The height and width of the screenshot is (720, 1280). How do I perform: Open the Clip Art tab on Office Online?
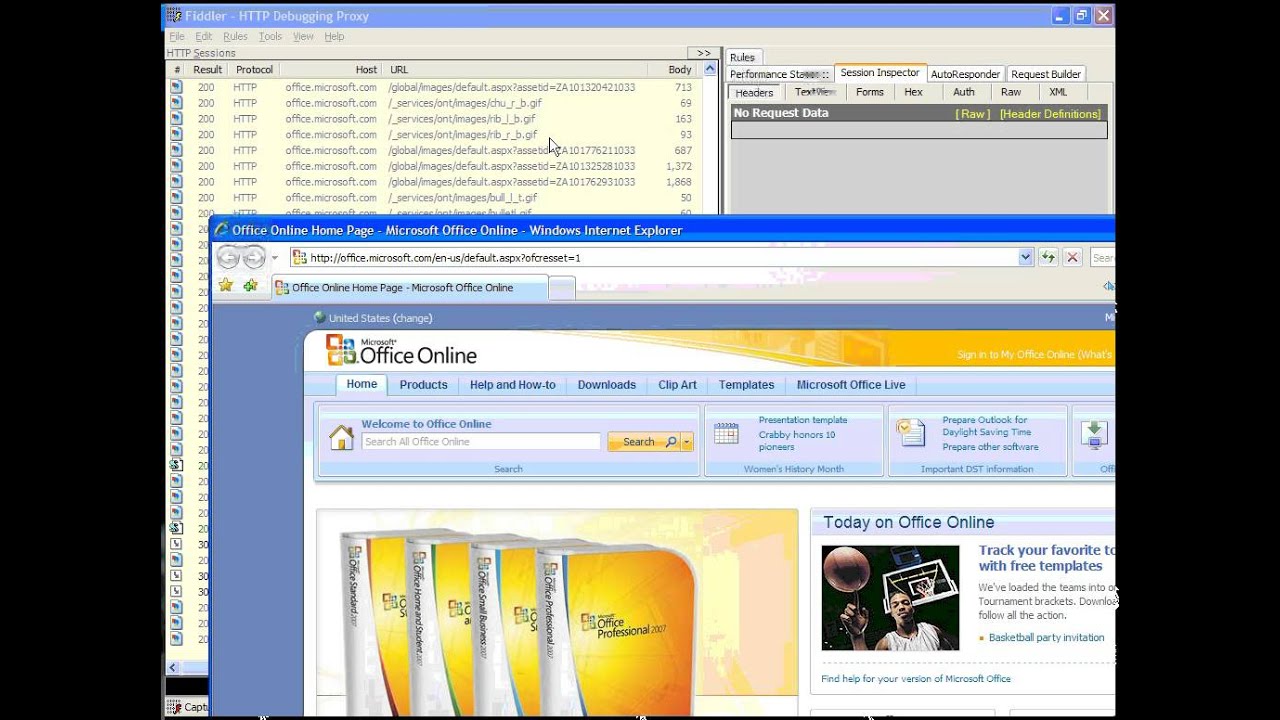[677, 385]
